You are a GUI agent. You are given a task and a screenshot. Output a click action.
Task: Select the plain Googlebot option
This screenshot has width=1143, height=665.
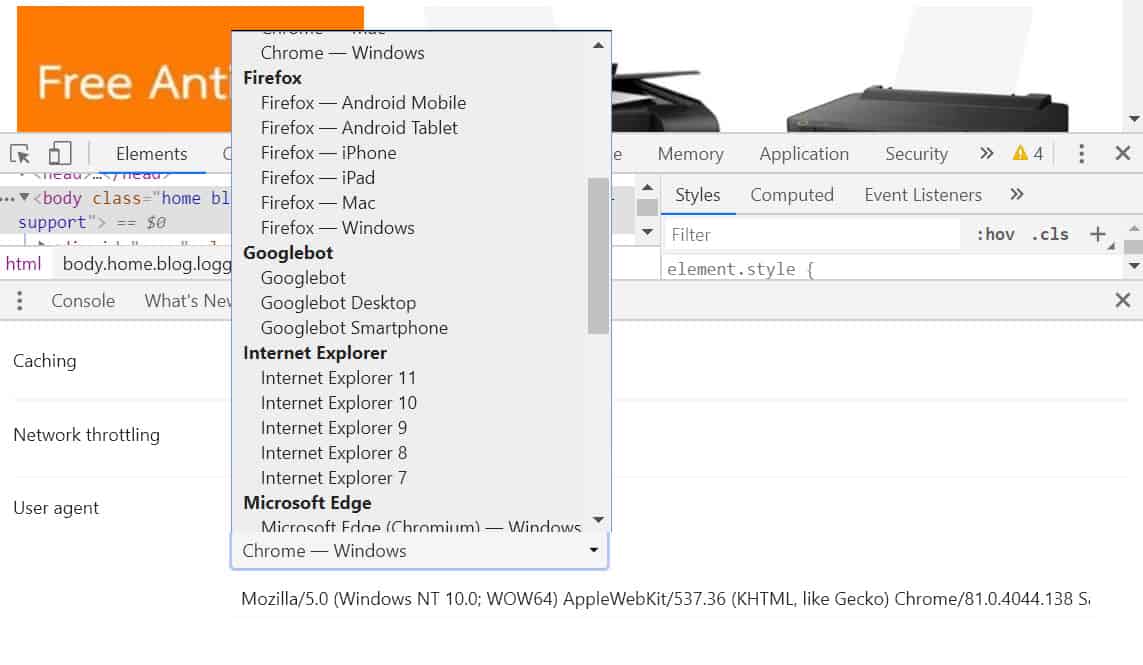(x=303, y=278)
